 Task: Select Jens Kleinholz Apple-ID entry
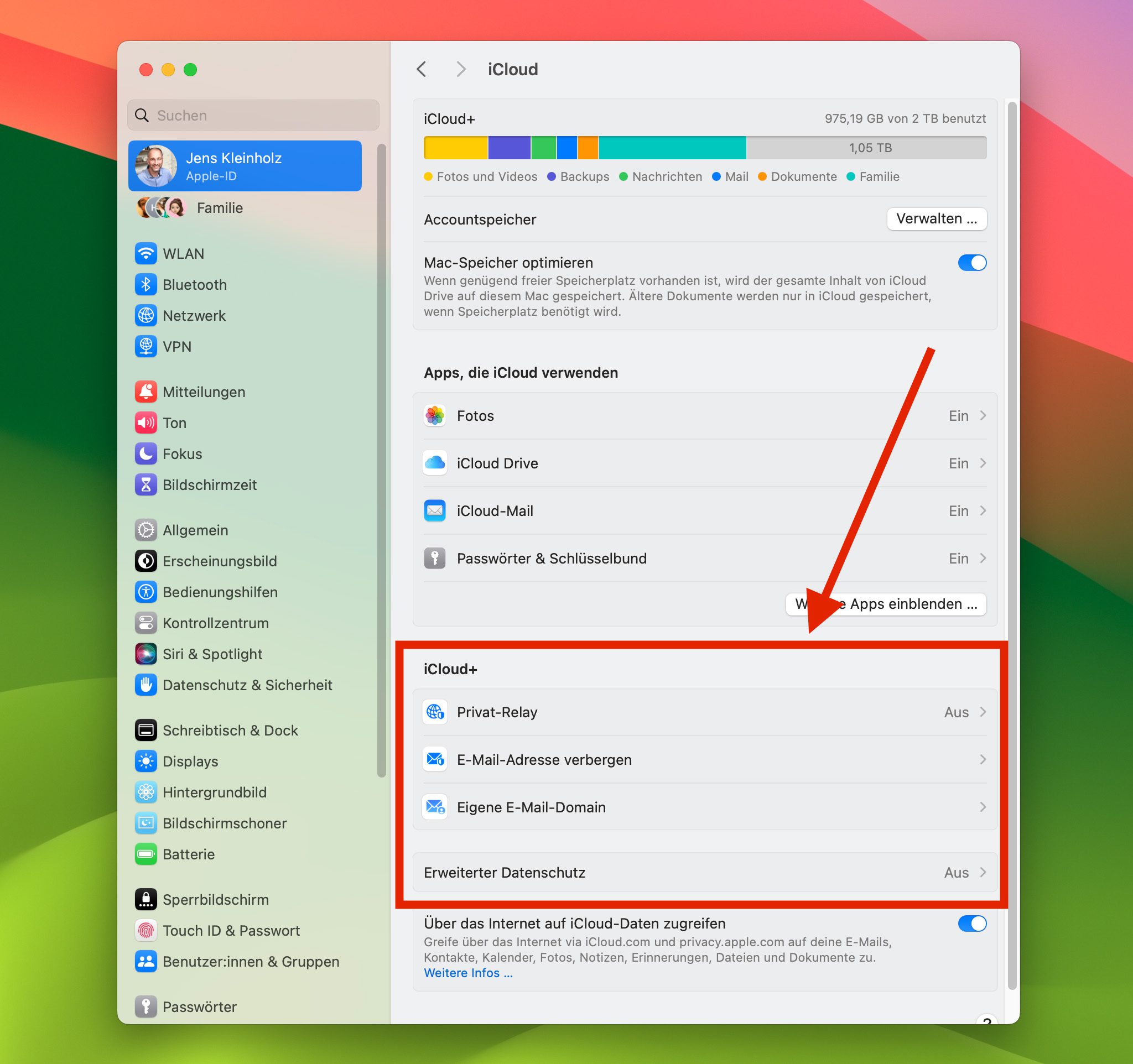[245, 166]
